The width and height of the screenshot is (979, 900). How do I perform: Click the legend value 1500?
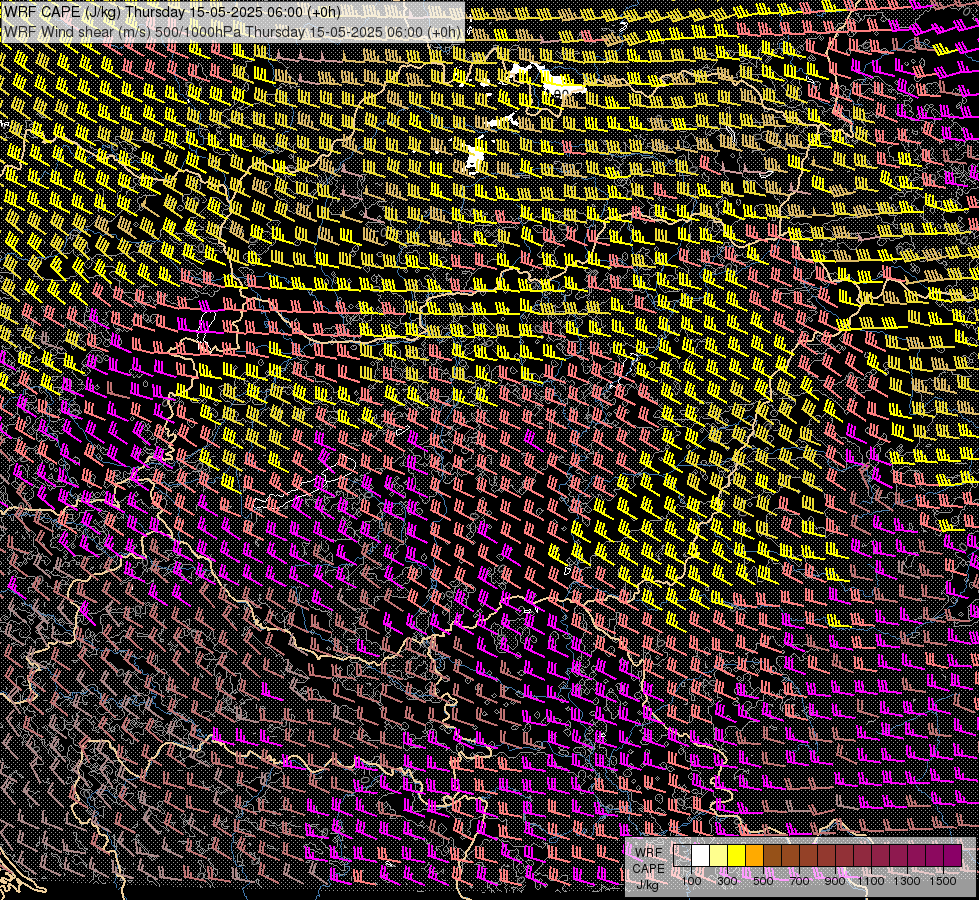[943, 881]
